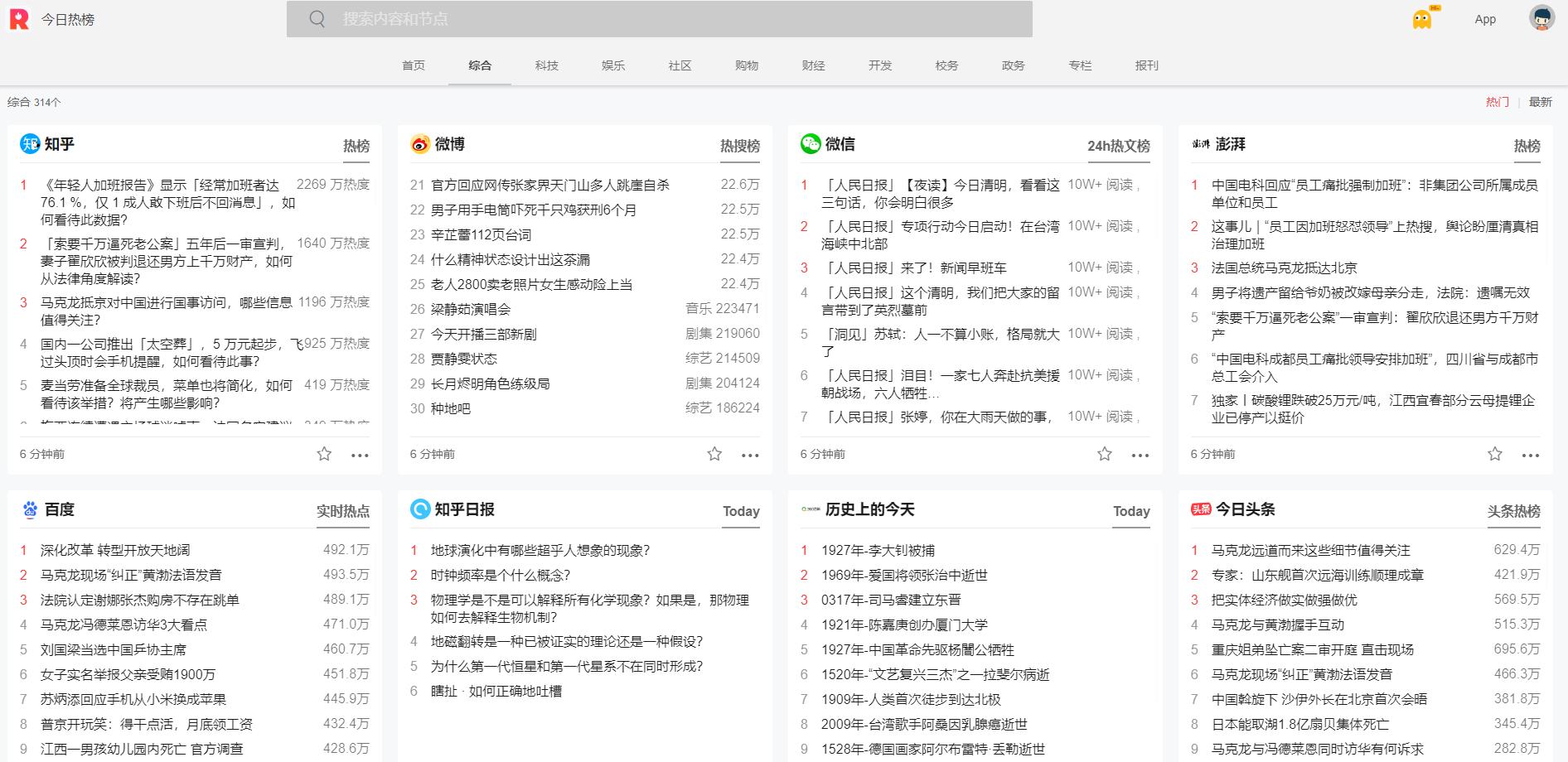Open 历史上的今天 item 1921年-陈嘉庚创办厦门大学
Image resolution: width=1568 pixels, height=762 pixels.
click(x=904, y=625)
